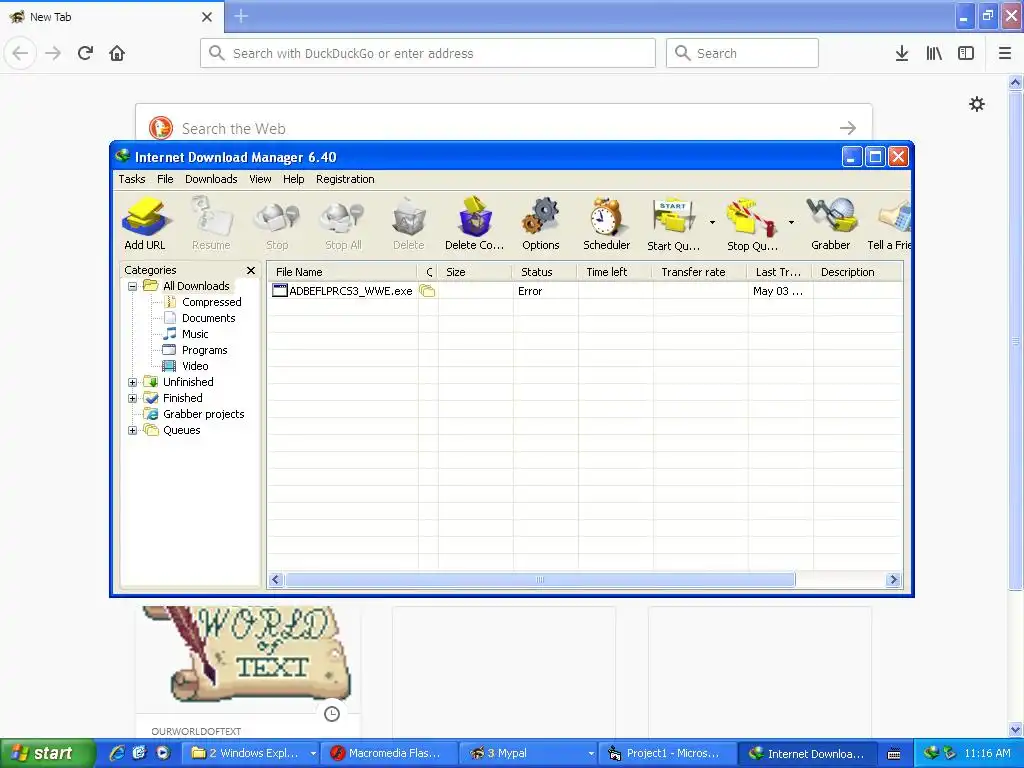Screen dimensions: 1024x768
Task: Collapse the All Downloads tree node
Action: tap(132, 286)
